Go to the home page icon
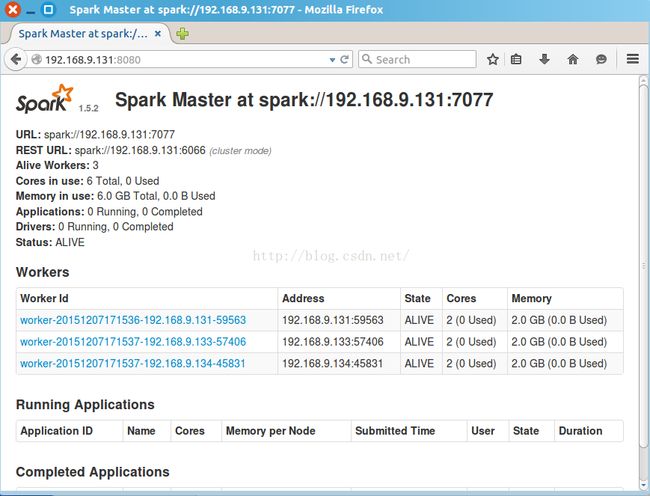This screenshot has width=650, height=496. (x=573, y=59)
